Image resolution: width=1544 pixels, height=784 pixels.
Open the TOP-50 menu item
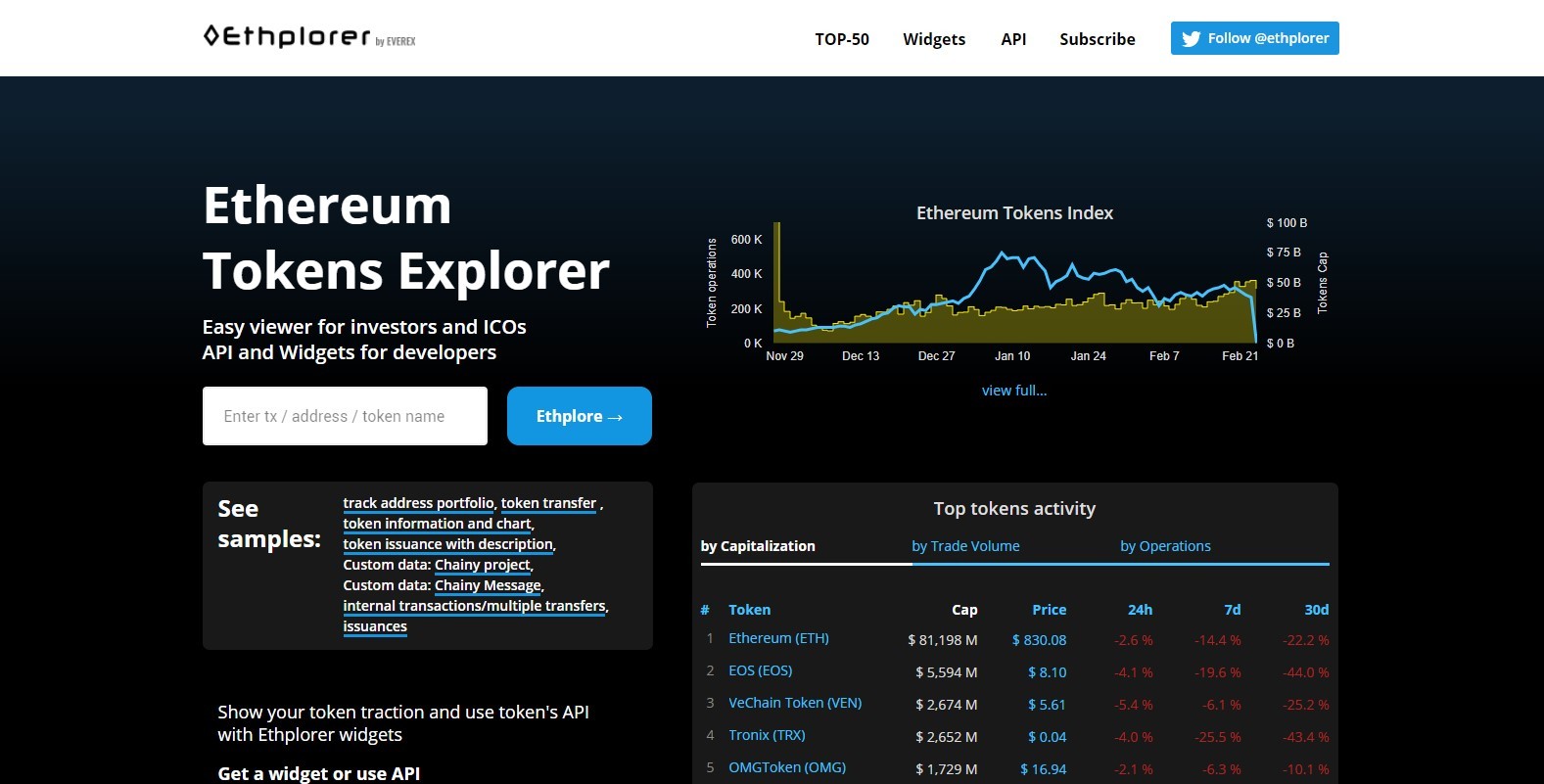pyautogui.click(x=842, y=39)
